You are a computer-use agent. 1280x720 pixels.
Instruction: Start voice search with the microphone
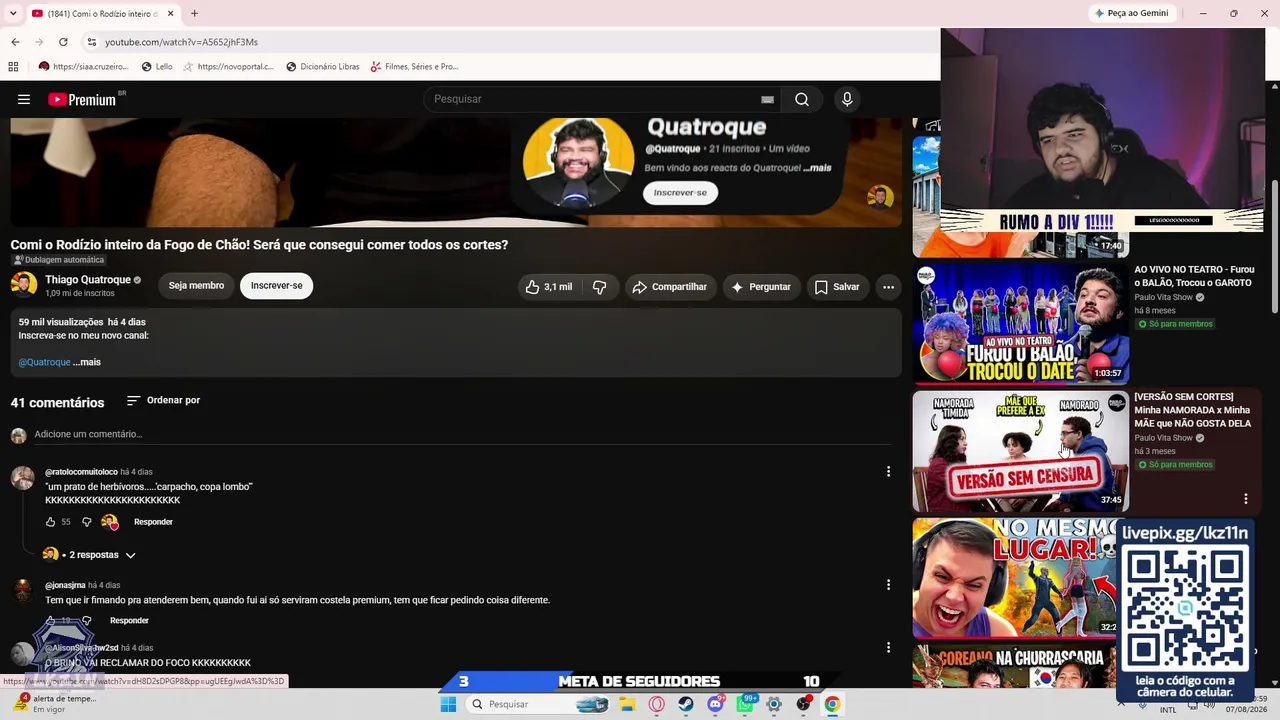847,99
